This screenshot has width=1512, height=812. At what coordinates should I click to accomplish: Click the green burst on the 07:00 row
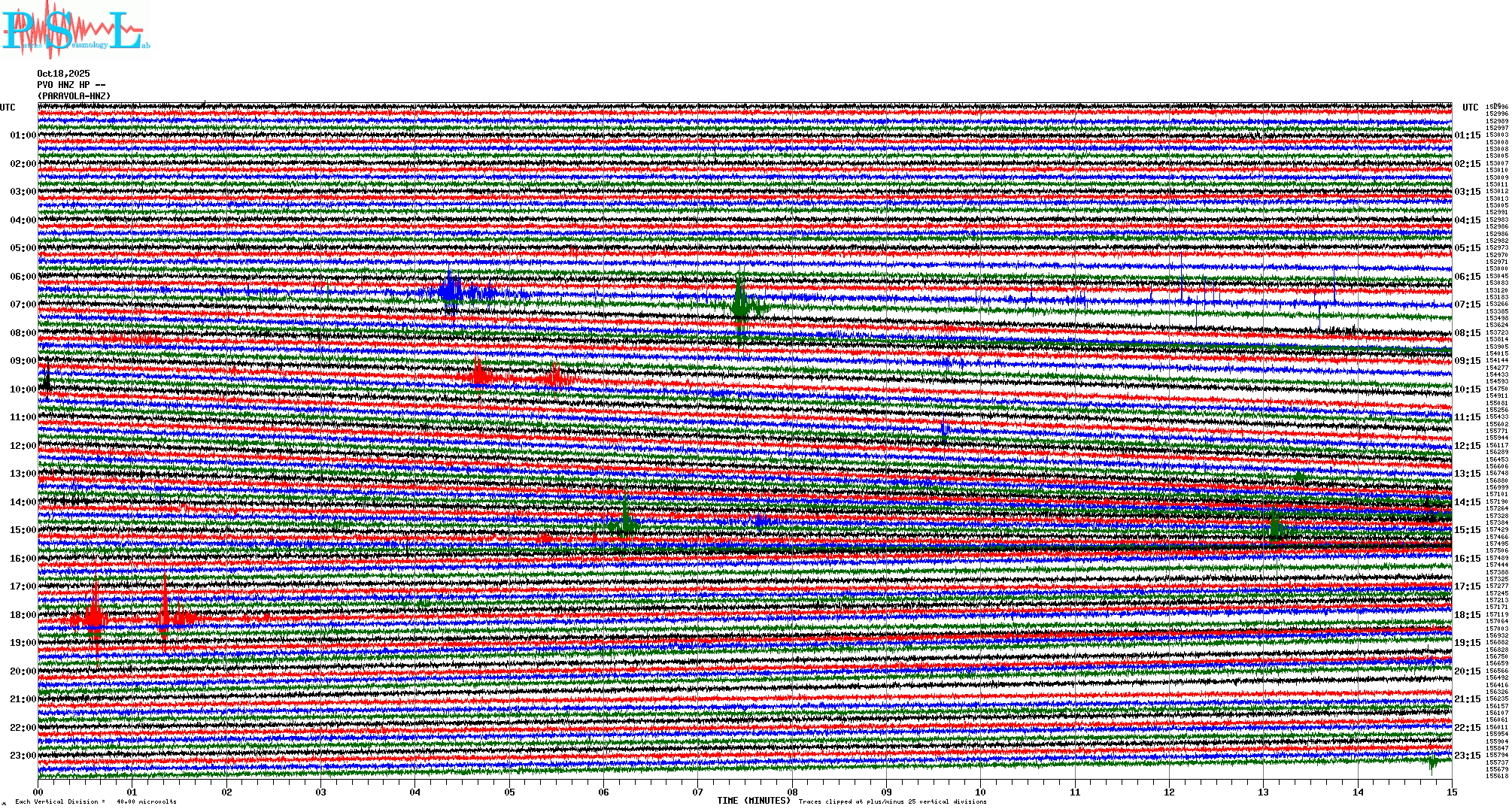coord(740,304)
